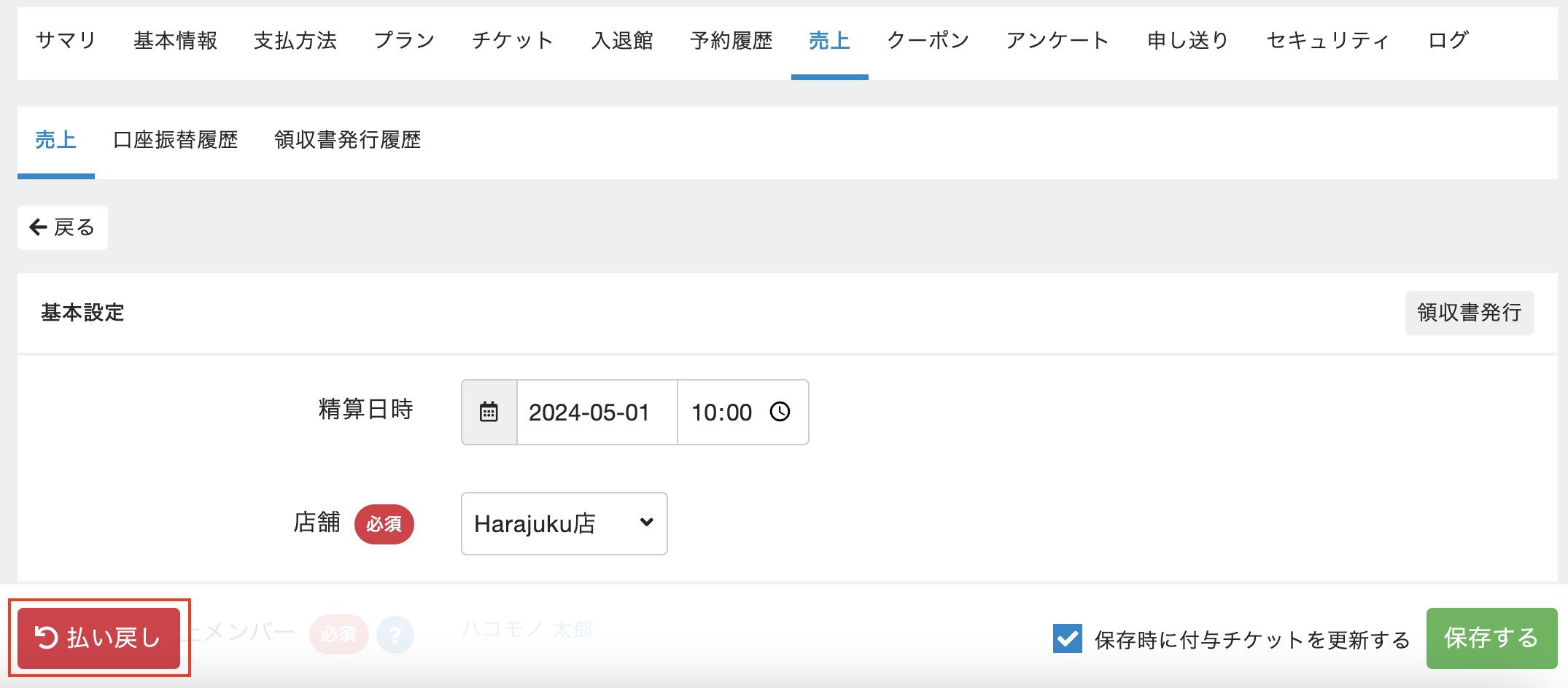
Task: Click the 払い戻し refund button
Action: tap(98, 638)
